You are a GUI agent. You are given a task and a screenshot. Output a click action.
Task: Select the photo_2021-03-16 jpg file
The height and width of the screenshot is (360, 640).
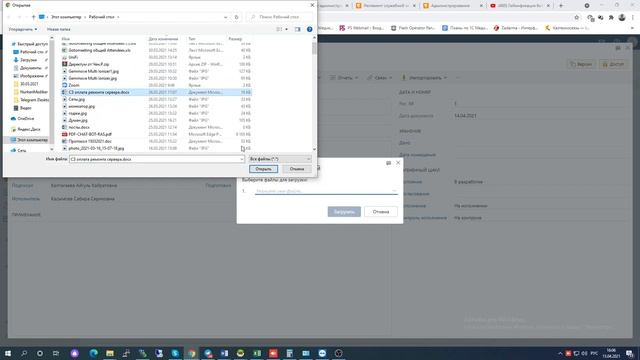point(156,148)
